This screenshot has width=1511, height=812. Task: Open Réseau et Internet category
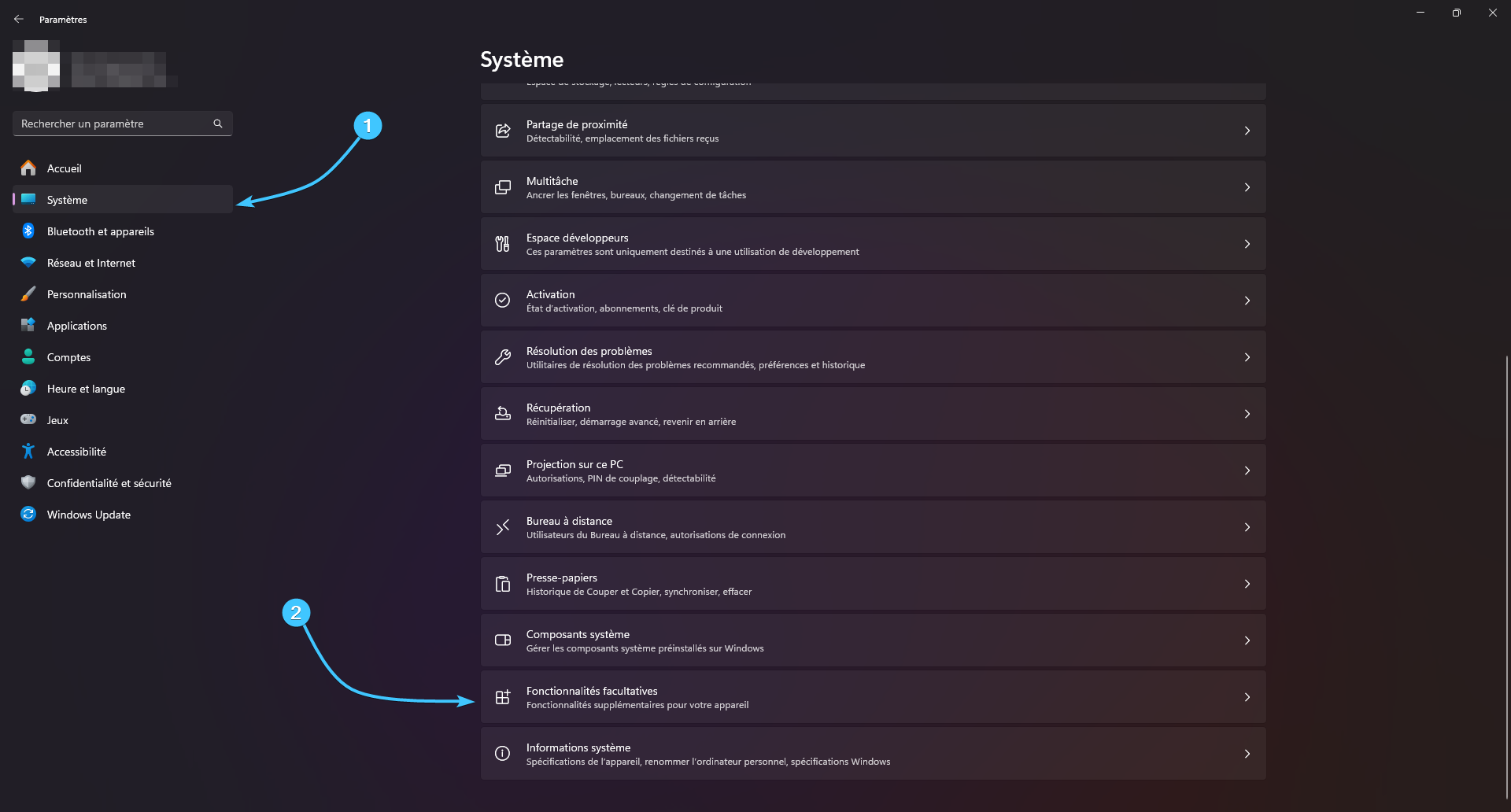click(123, 262)
